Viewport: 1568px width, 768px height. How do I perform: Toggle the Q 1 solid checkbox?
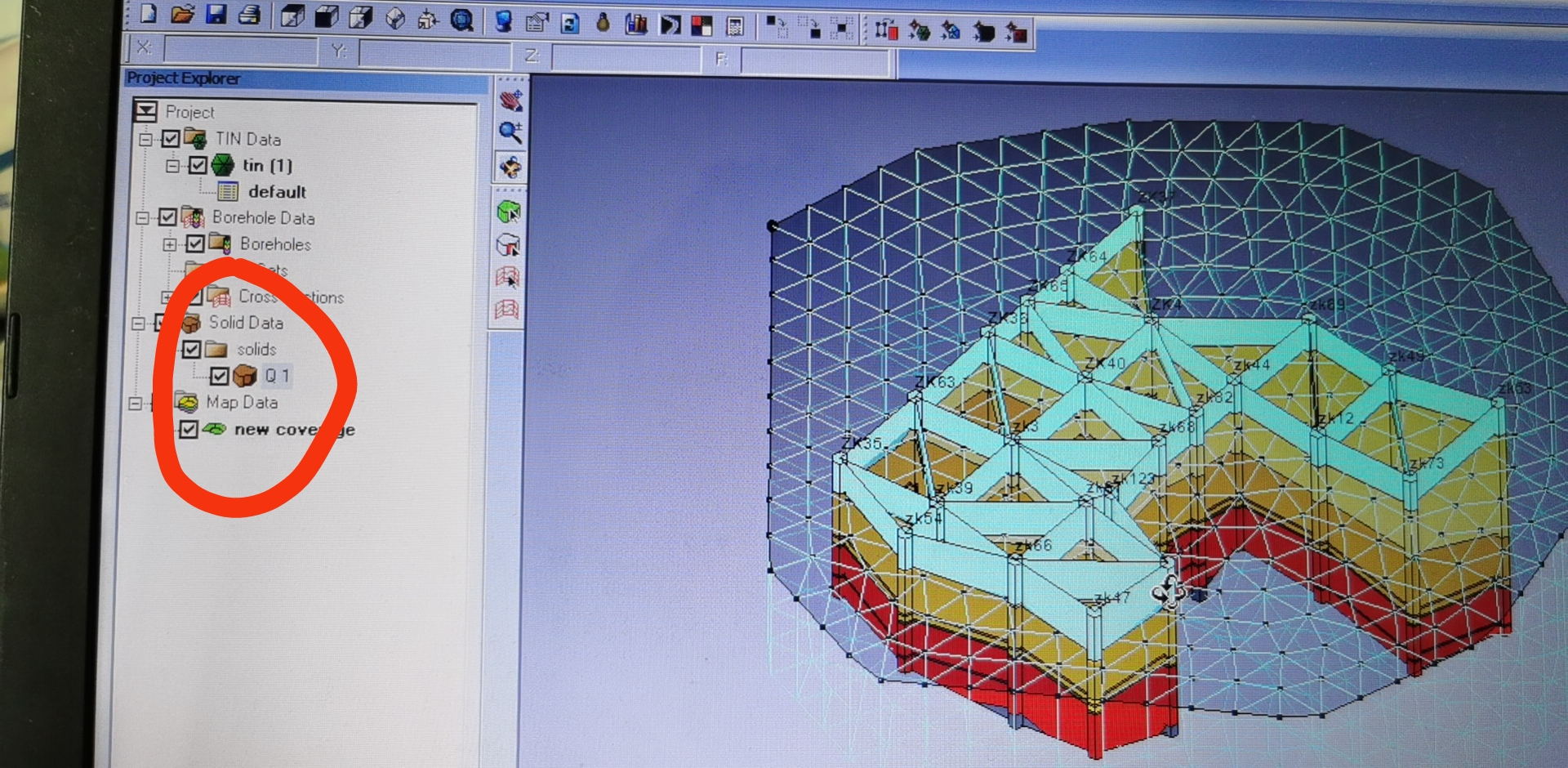(x=219, y=376)
